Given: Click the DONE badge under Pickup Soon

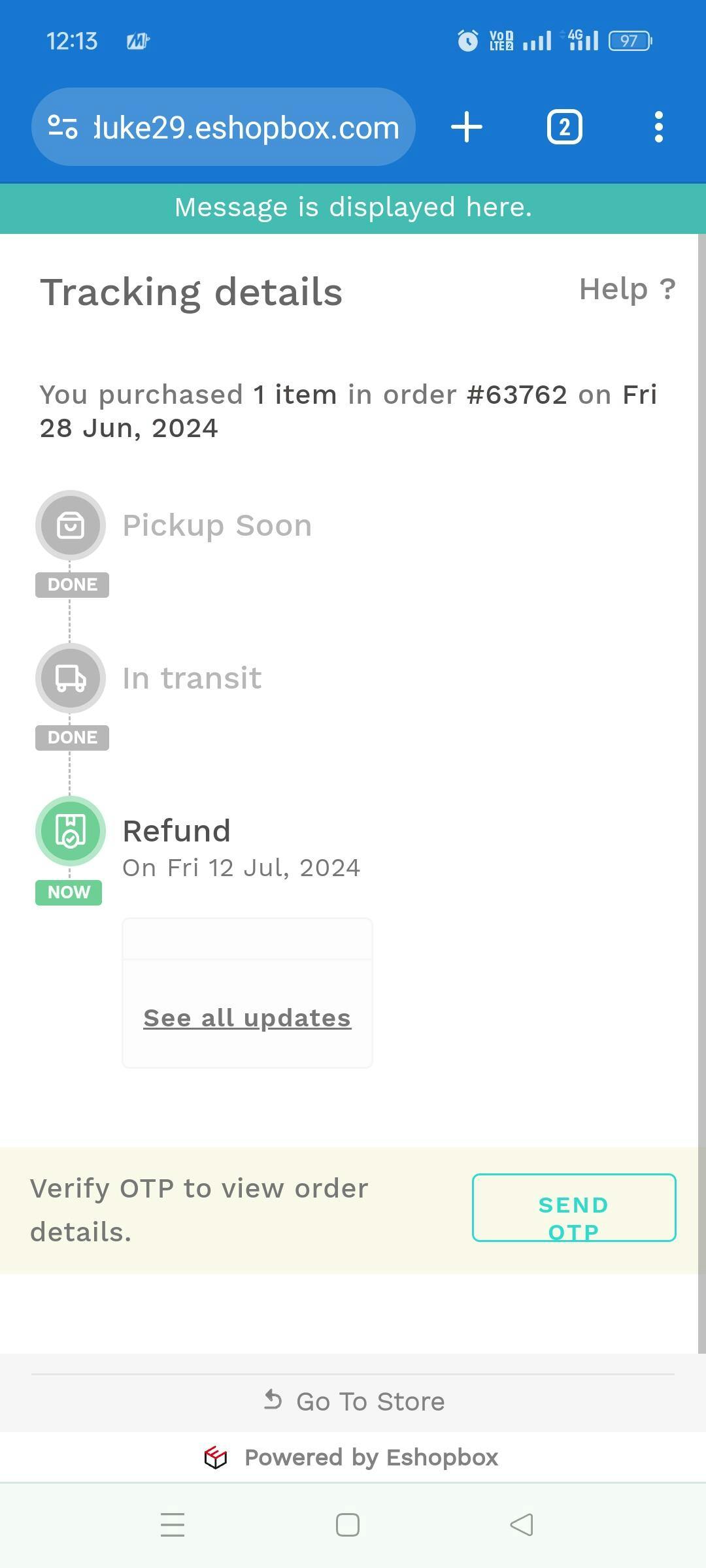Looking at the screenshot, I should 72,584.
